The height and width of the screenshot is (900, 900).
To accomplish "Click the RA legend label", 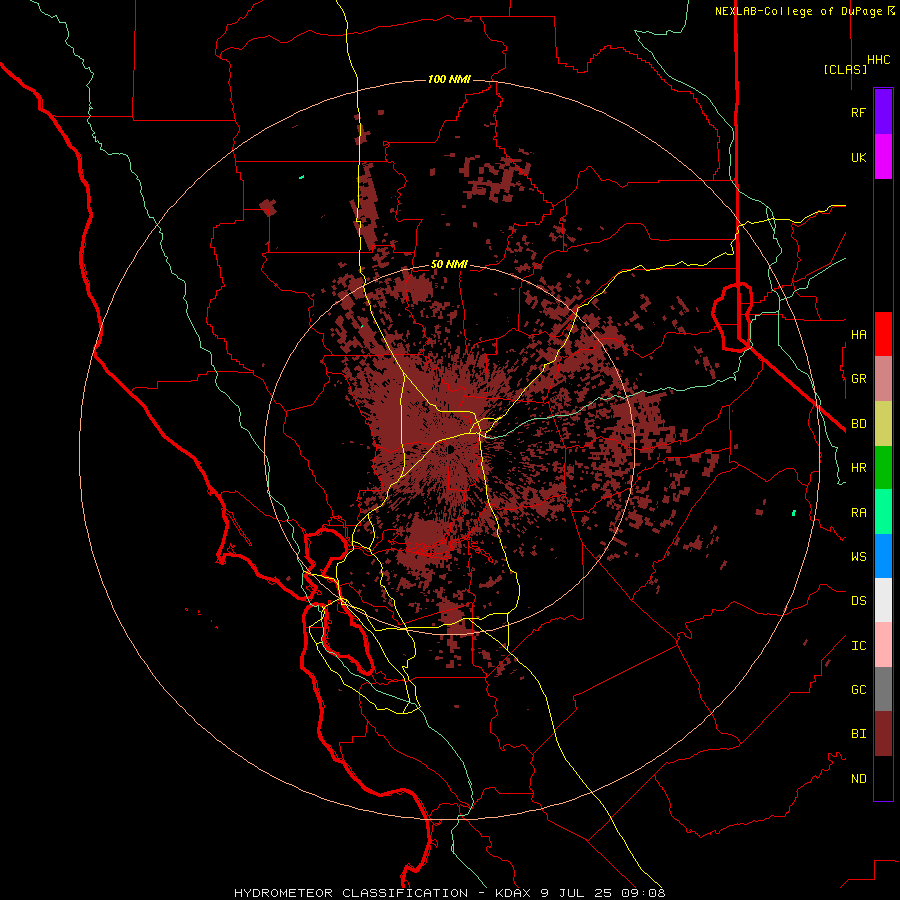I will (858, 513).
